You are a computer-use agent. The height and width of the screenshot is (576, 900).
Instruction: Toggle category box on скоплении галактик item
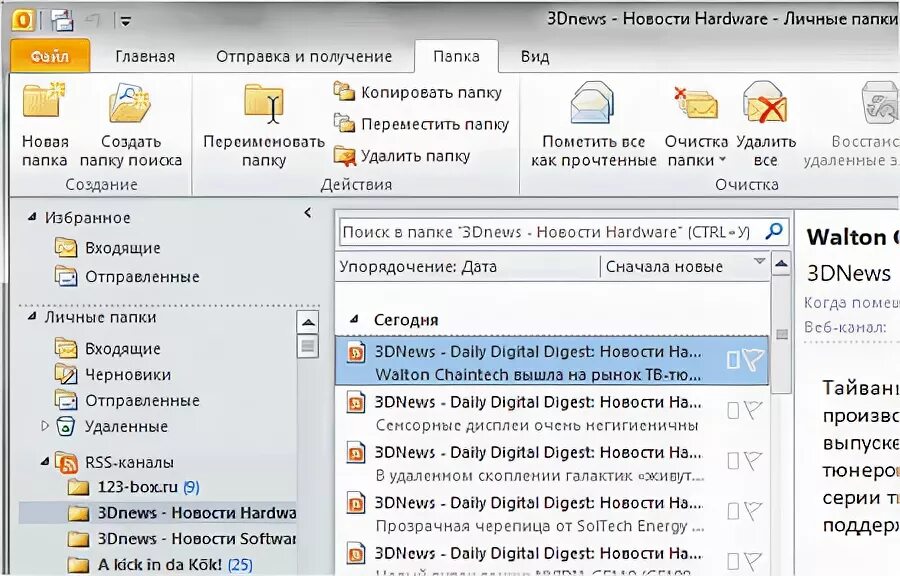732,461
